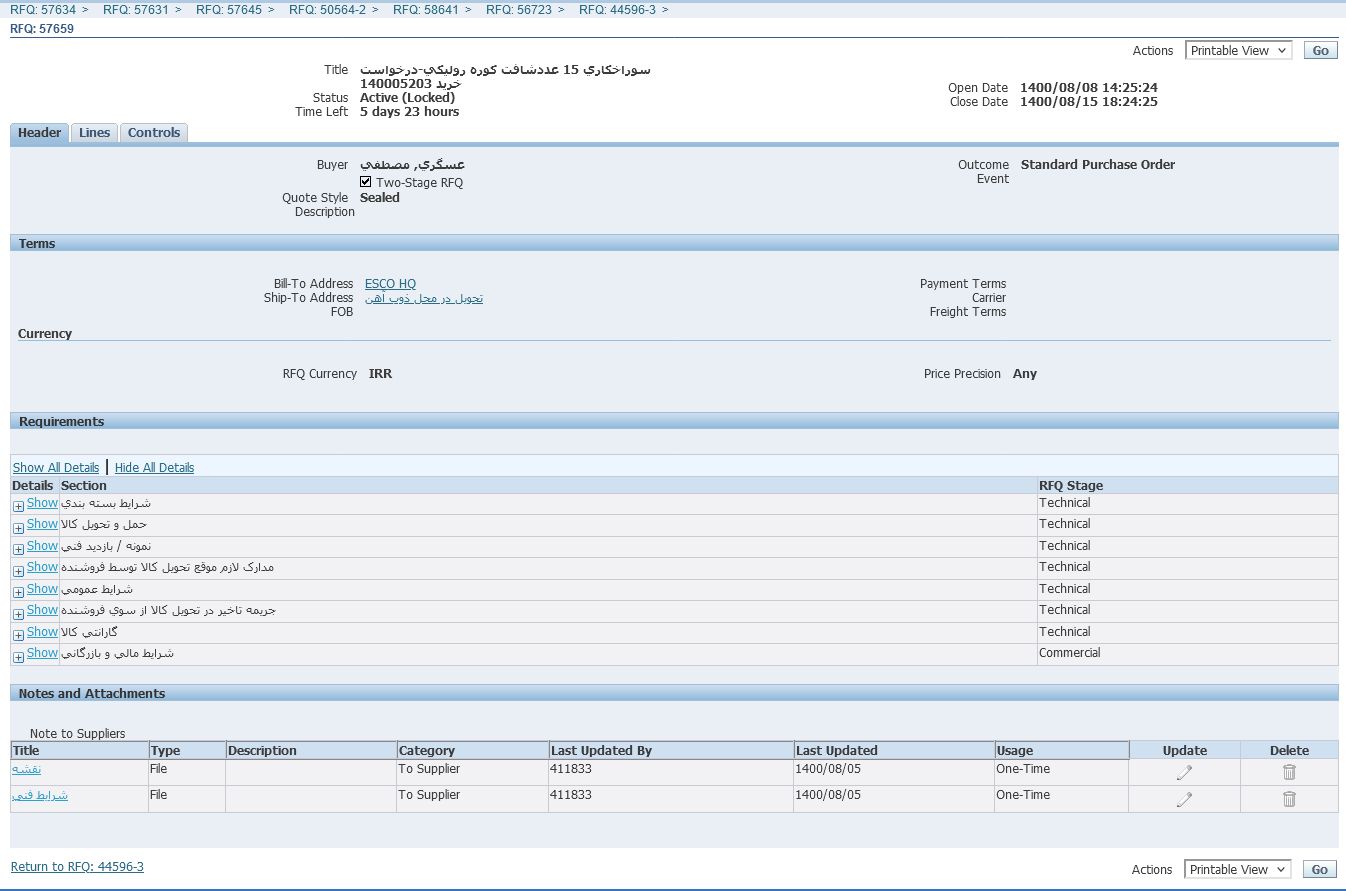The image size is (1346, 891).
Task: Click the Standard Purchase Order outcome text
Action: pyautogui.click(x=1098, y=165)
